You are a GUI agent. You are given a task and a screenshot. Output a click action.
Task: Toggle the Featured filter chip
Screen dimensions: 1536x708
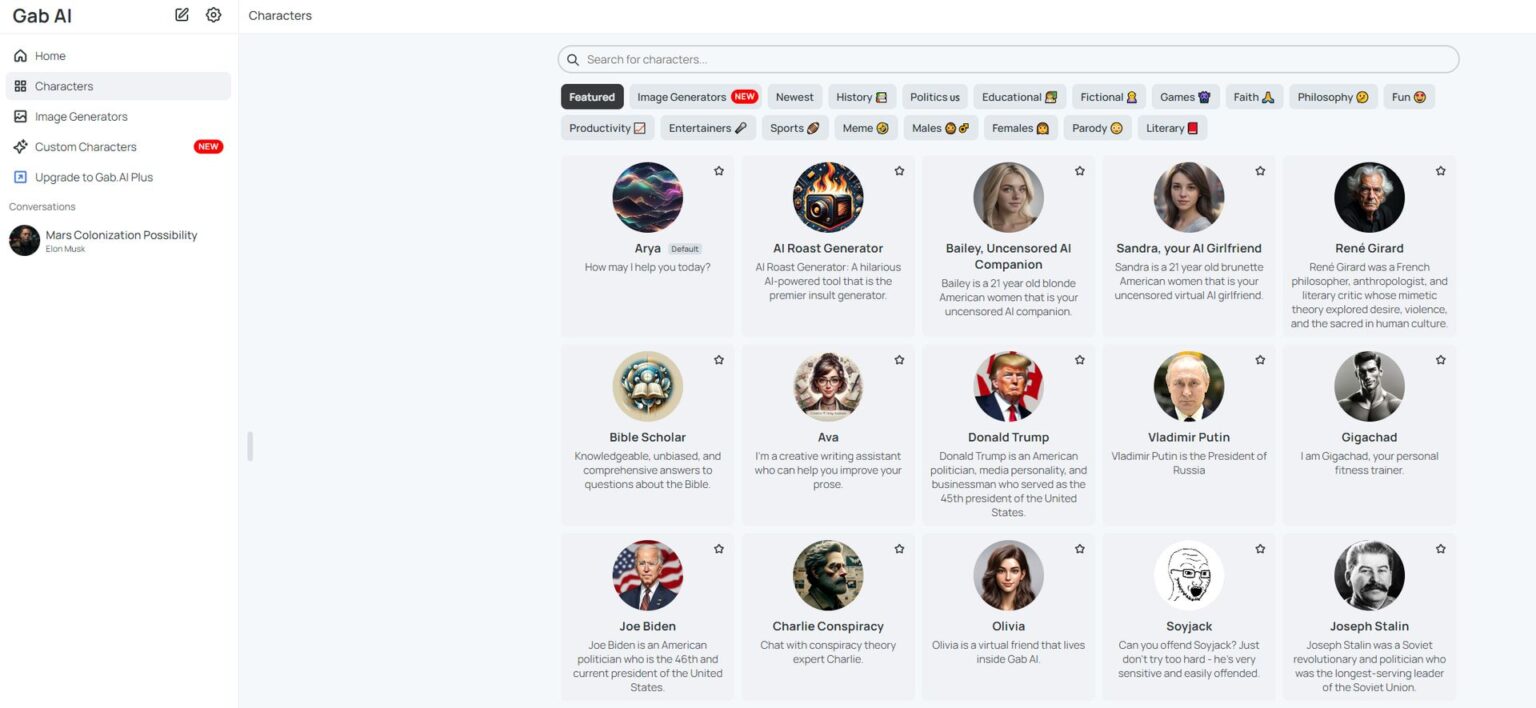coord(591,96)
